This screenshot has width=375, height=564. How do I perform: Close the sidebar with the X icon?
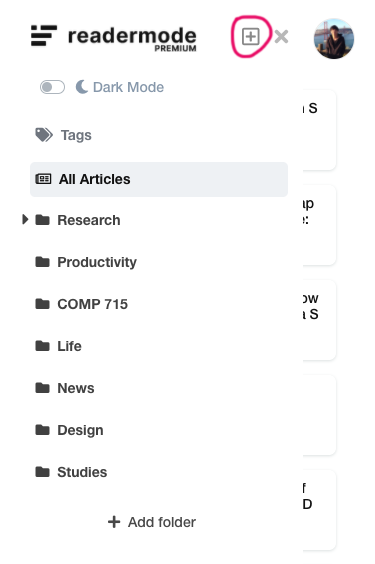(281, 37)
